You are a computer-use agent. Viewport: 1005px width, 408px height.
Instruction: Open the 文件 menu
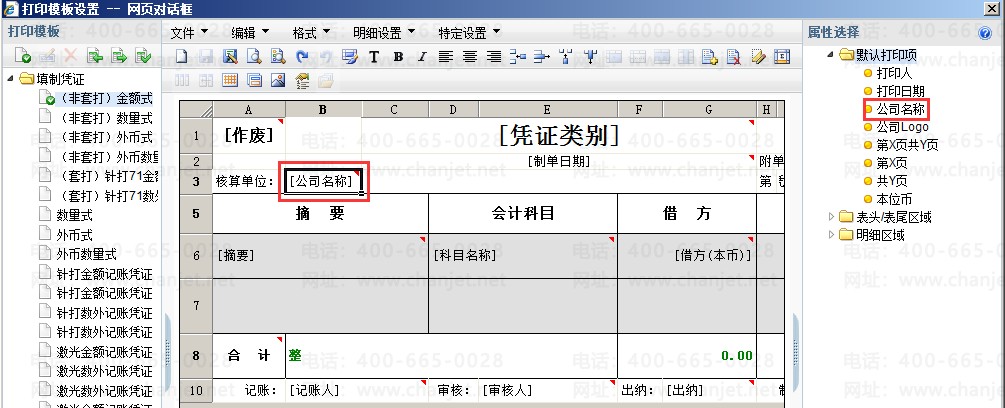[189, 33]
